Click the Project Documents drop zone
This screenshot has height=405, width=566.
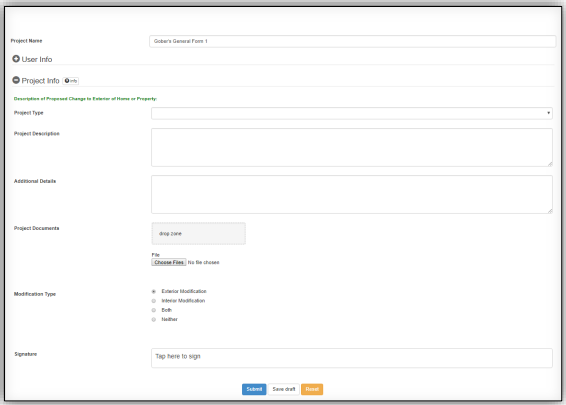[x=199, y=234]
